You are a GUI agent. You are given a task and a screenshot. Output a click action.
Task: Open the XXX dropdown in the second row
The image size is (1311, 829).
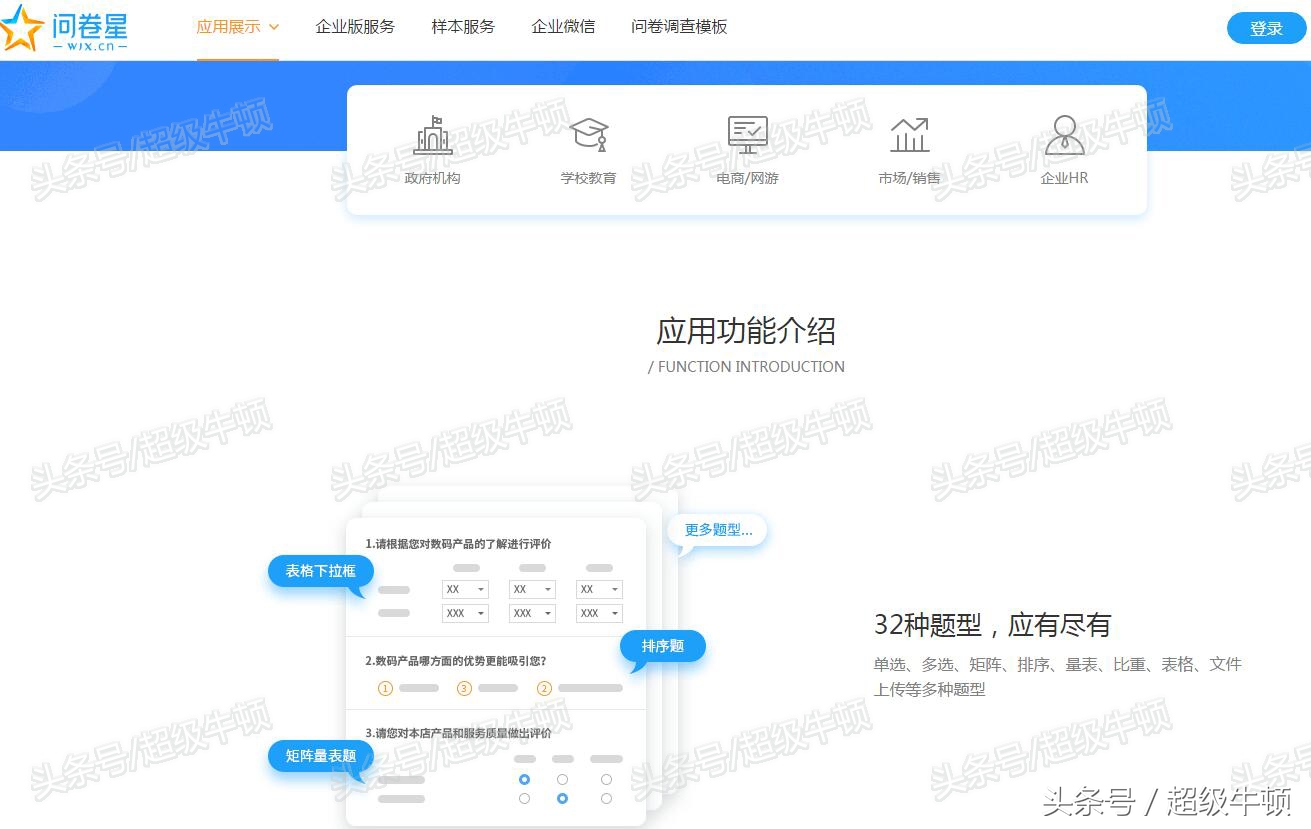tap(465, 613)
